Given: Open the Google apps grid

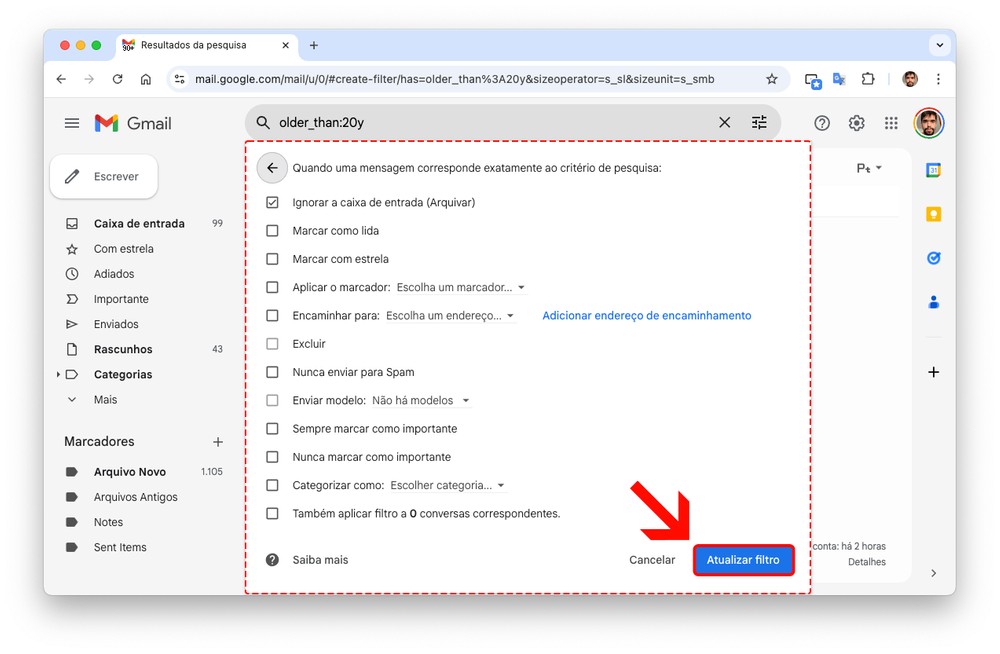Looking at the screenshot, I should point(890,123).
